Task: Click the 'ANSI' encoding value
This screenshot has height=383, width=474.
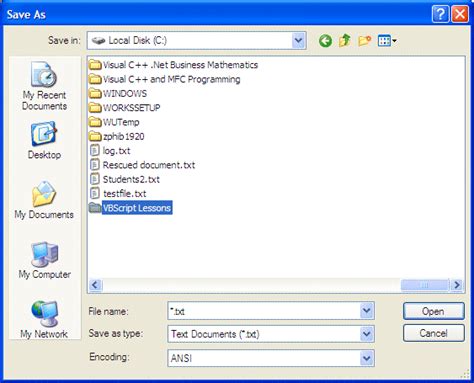Action: tap(181, 358)
